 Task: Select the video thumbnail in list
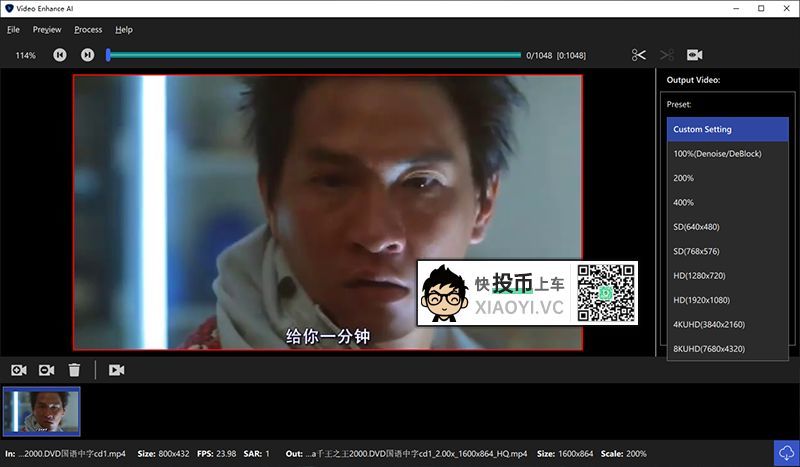click(x=42, y=411)
